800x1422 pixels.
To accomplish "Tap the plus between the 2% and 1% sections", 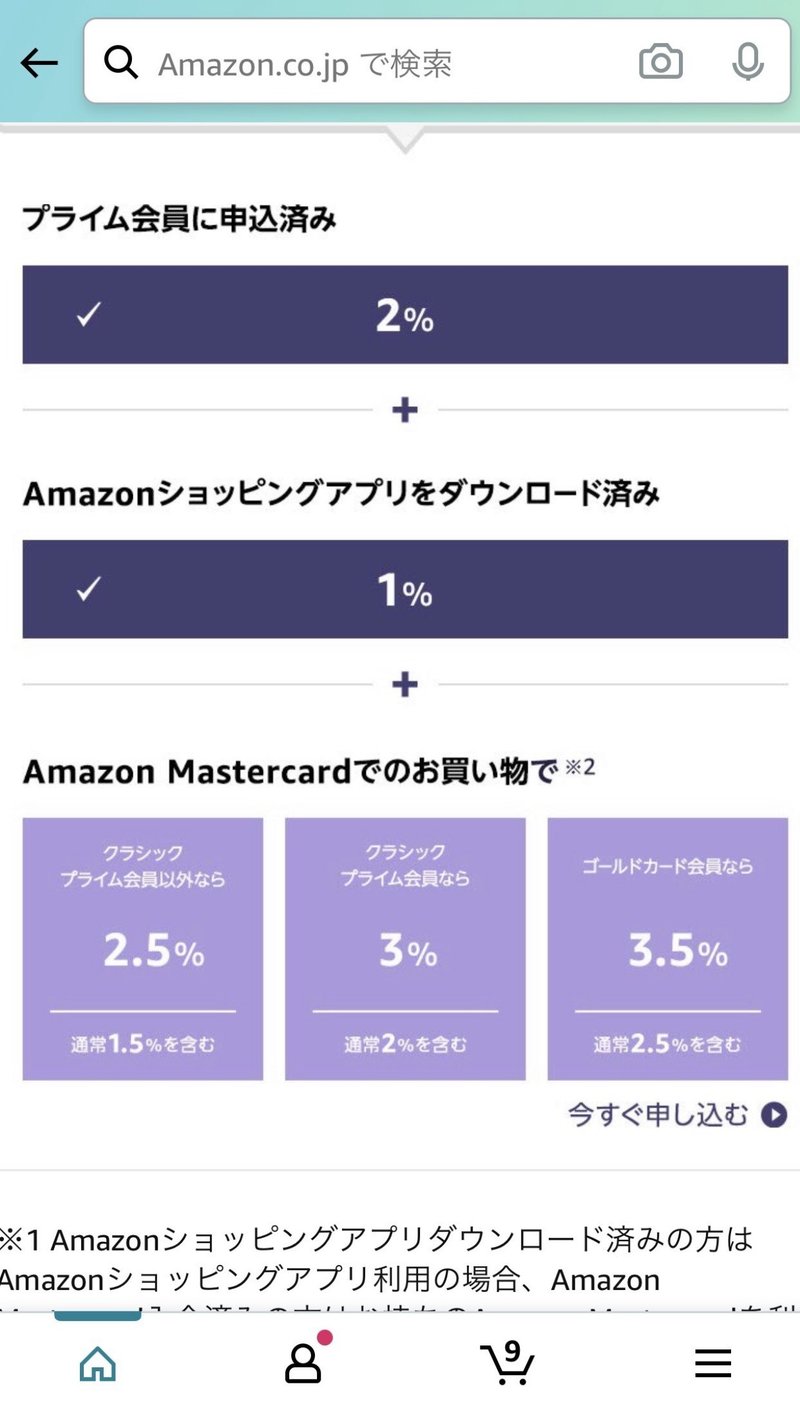I will click(x=403, y=410).
